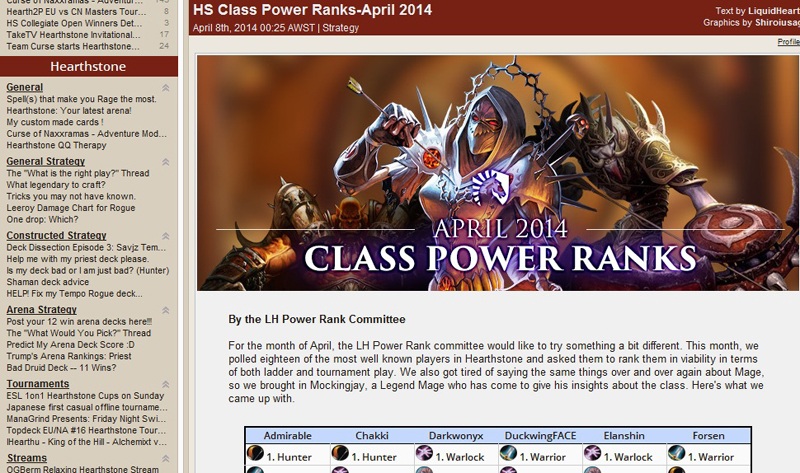Screen dimensions: 800x473
Task: Open 'The "What Would You Pick?" Thread'
Action: 79,333
